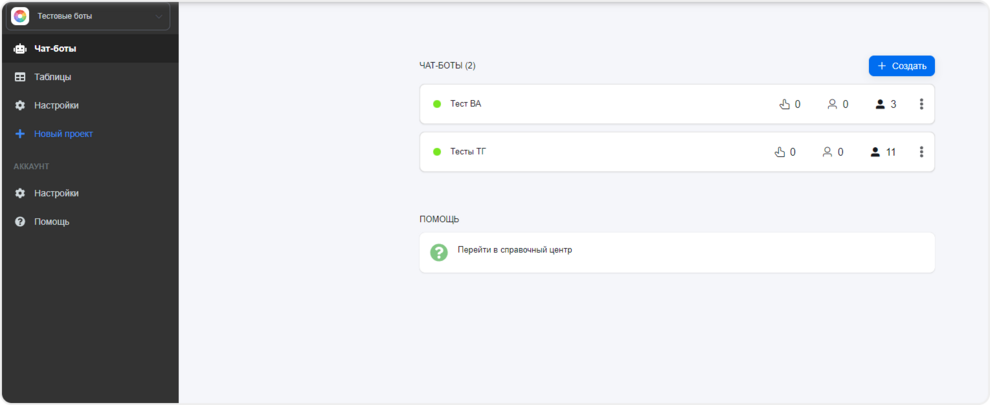Click the green status dot of Тесты ТГ
Image resolution: width=990 pixels, height=405 pixels.
[437, 152]
